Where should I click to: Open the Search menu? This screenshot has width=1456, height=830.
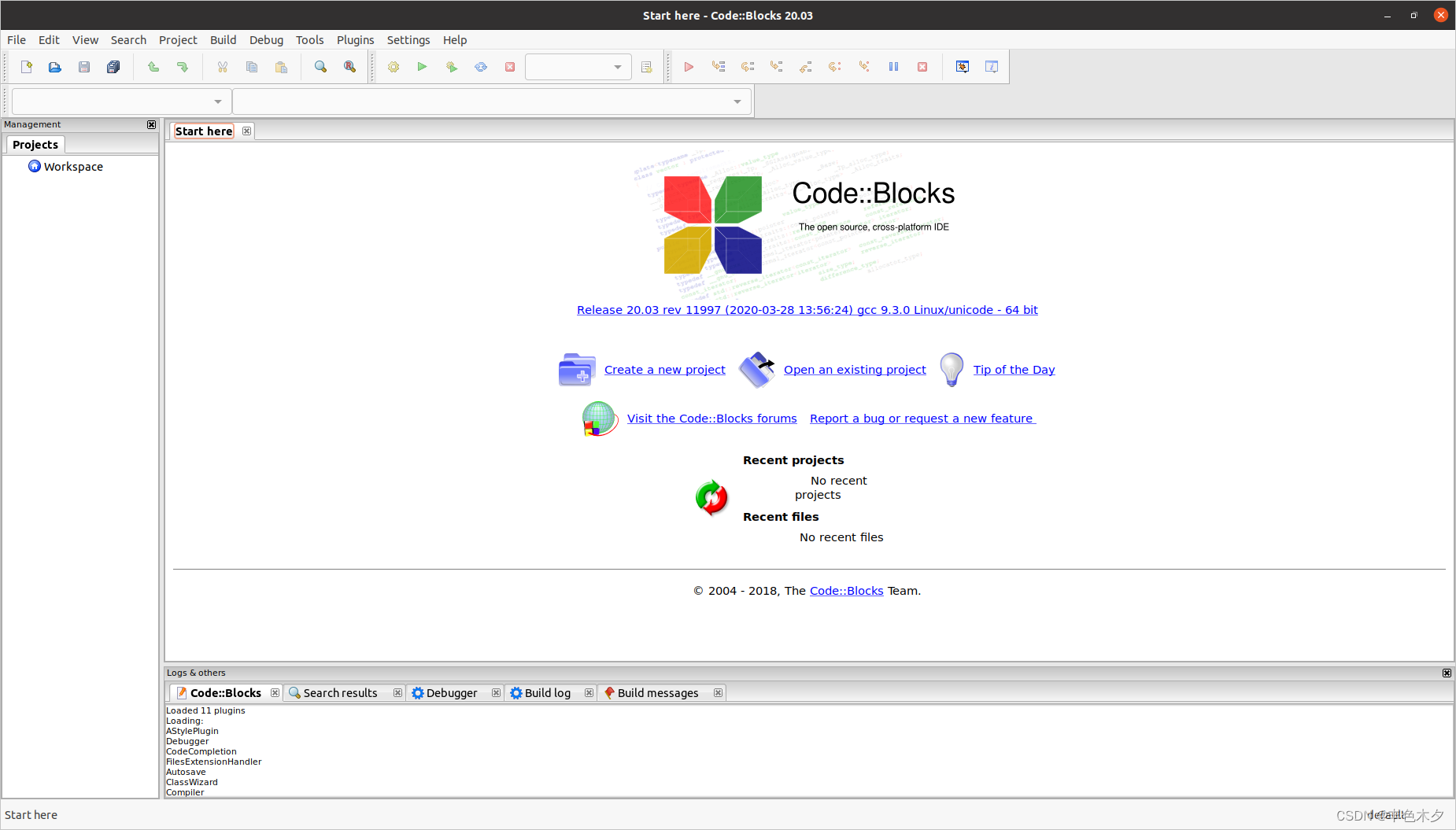[128, 40]
